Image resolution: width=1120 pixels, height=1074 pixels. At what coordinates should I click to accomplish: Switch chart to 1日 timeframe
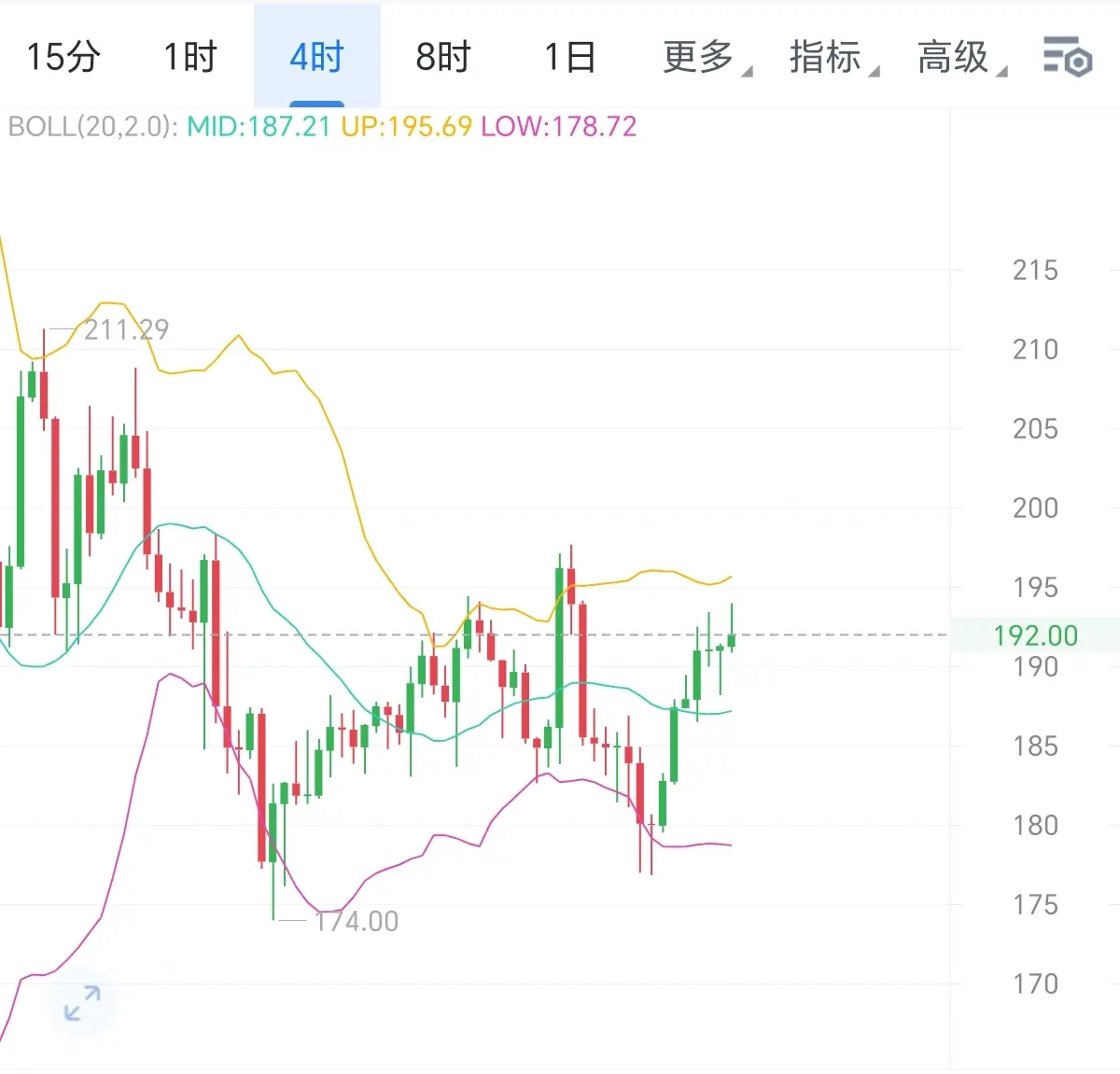coord(570,57)
